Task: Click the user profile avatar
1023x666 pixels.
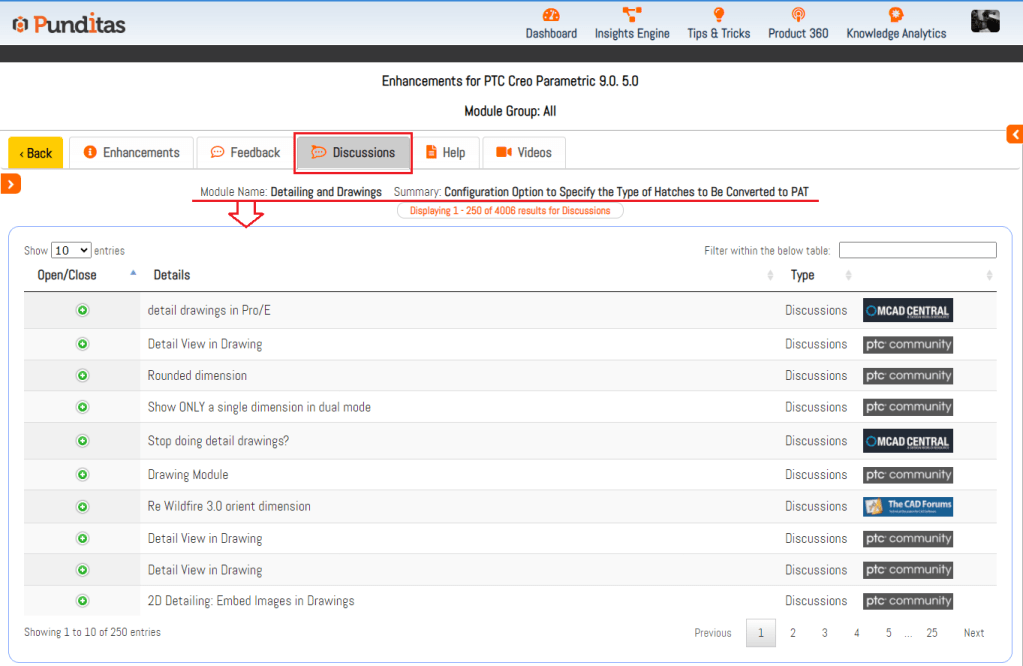Action: point(985,21)
